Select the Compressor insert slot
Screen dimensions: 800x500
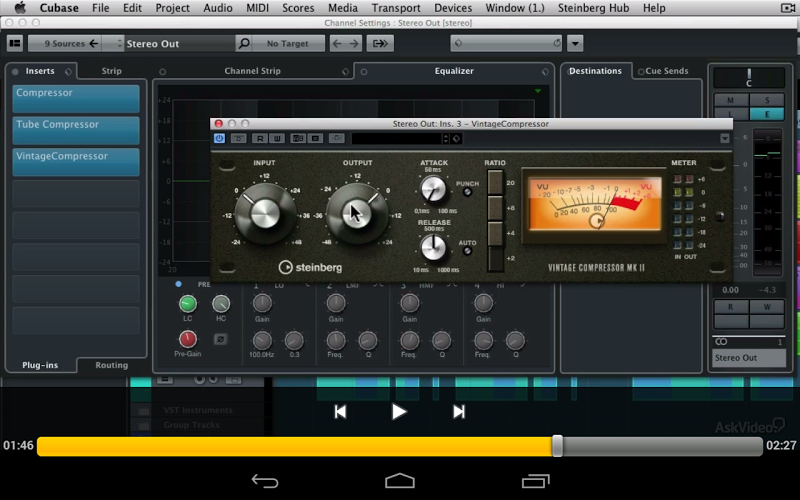76,98
